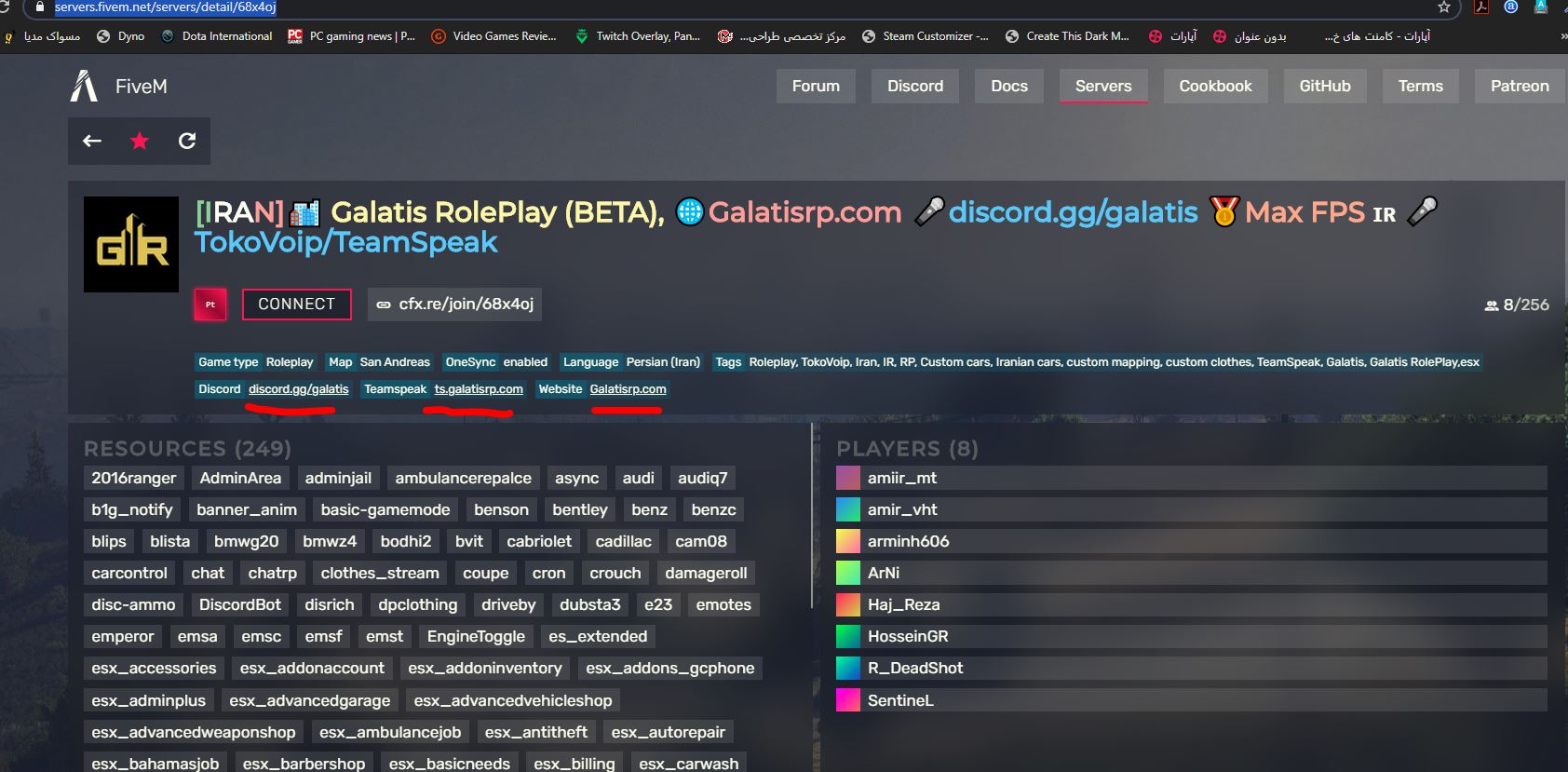Click the Game type Roleplay label
The height and width of the screenshot is (772, 1568).
coord(256,362)
